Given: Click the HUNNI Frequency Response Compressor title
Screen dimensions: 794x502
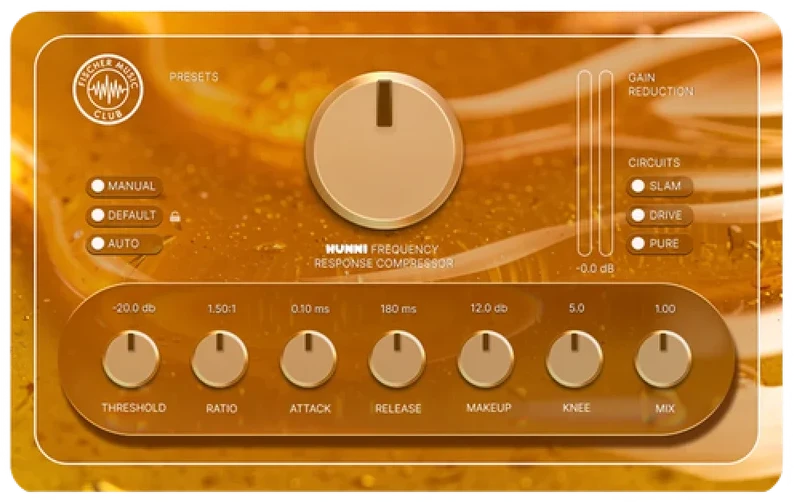Looking at the screenshot, I should (x=384, y=256).
